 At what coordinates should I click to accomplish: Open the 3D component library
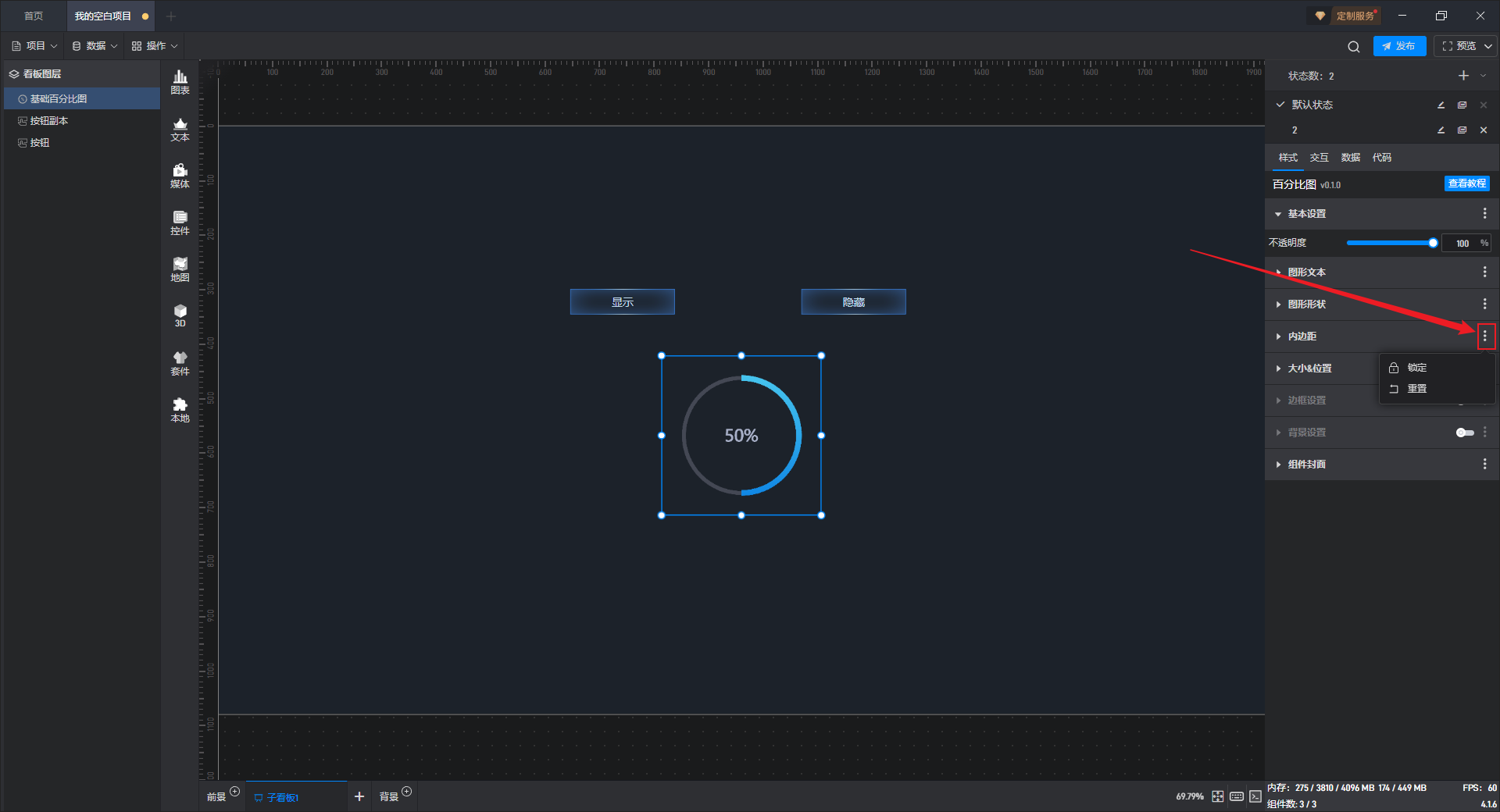pos(180,315)
